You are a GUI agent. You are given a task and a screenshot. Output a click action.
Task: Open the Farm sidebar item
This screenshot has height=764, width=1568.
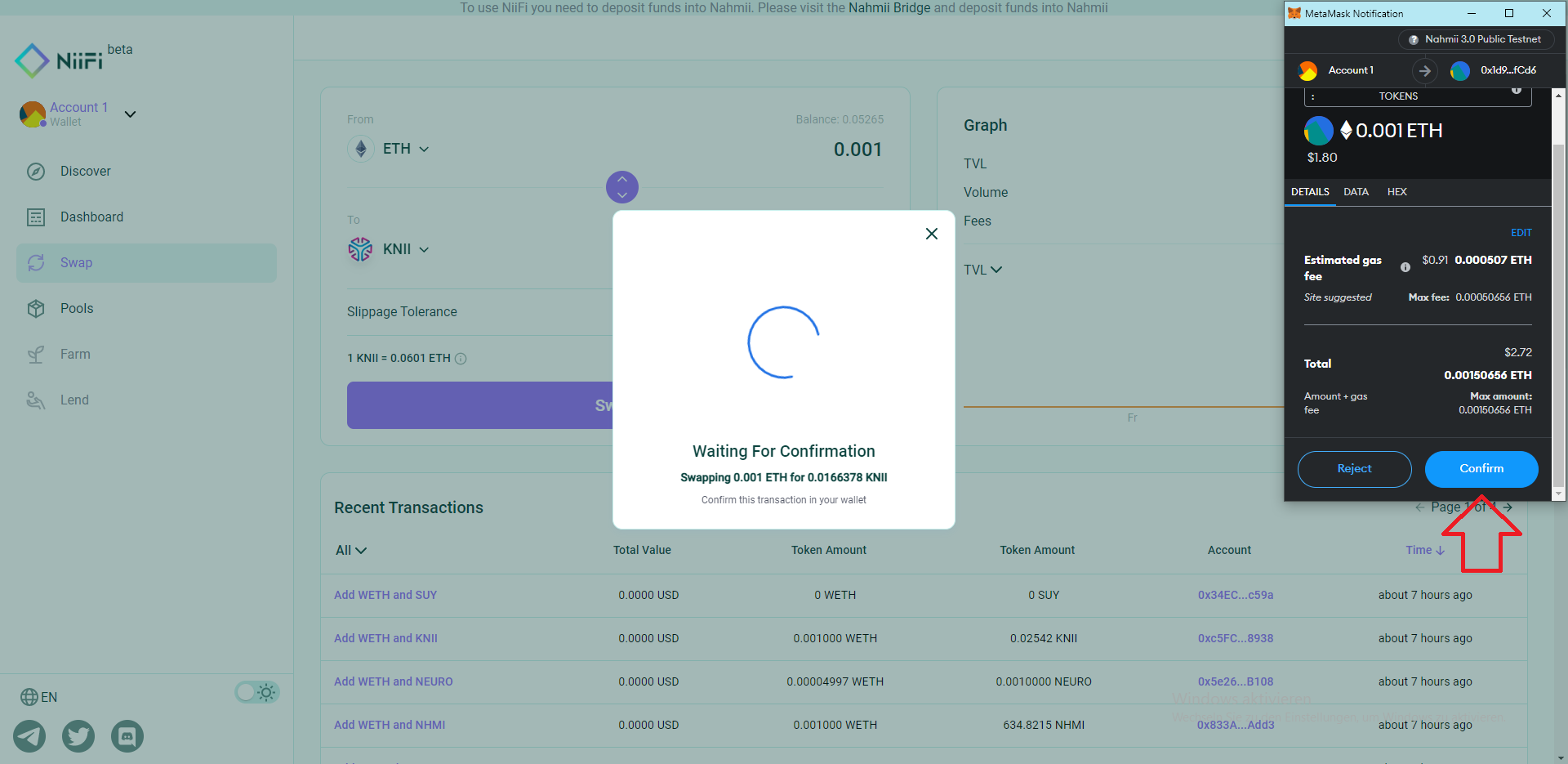click(146, 355)
